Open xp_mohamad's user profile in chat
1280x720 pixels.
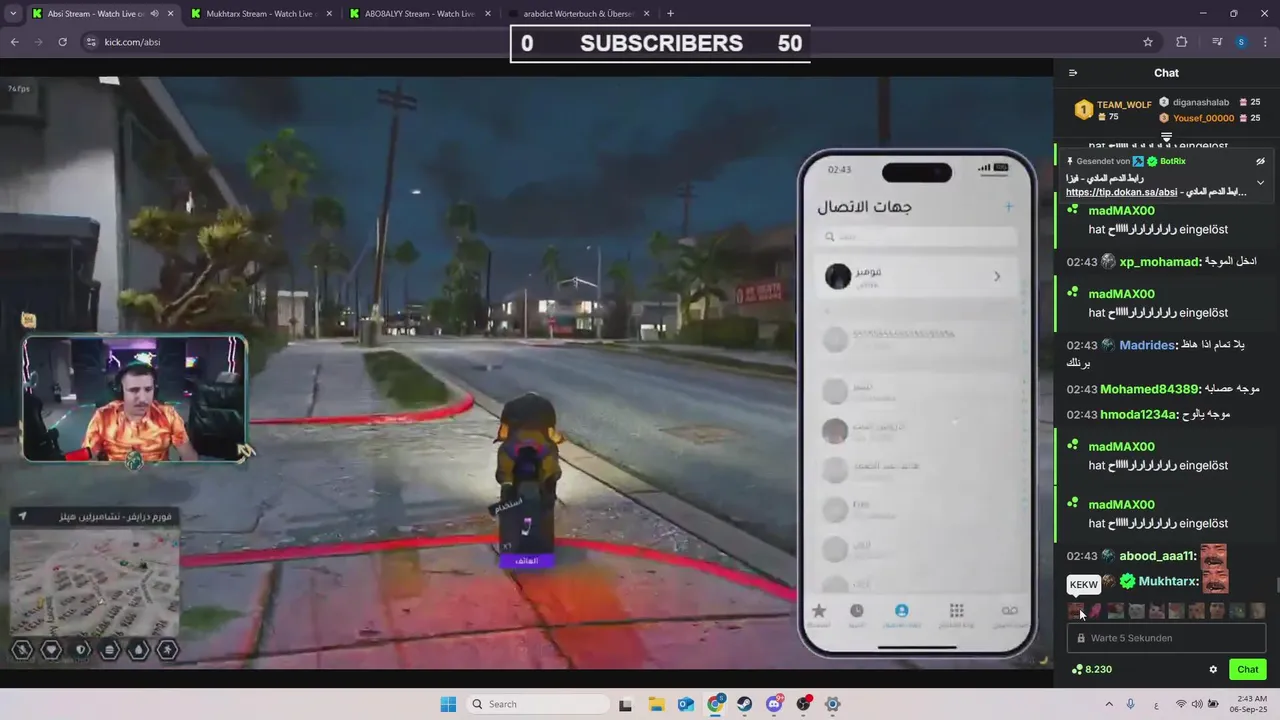coord(1159,262)
